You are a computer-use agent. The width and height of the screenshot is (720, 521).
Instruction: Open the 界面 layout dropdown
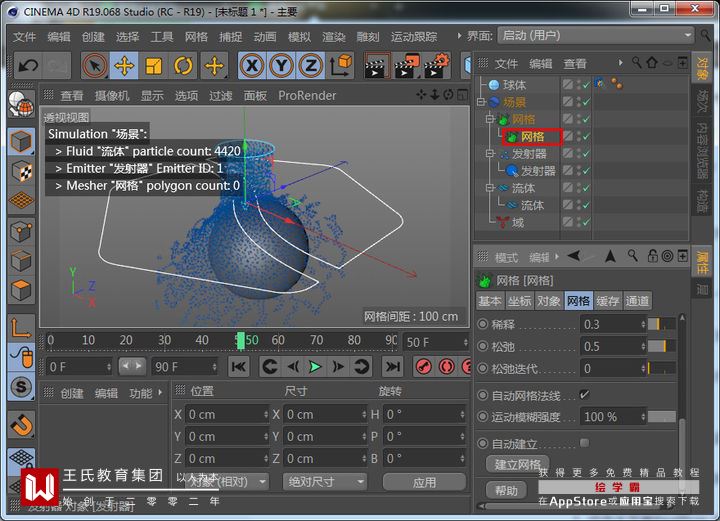click(595, 35)
